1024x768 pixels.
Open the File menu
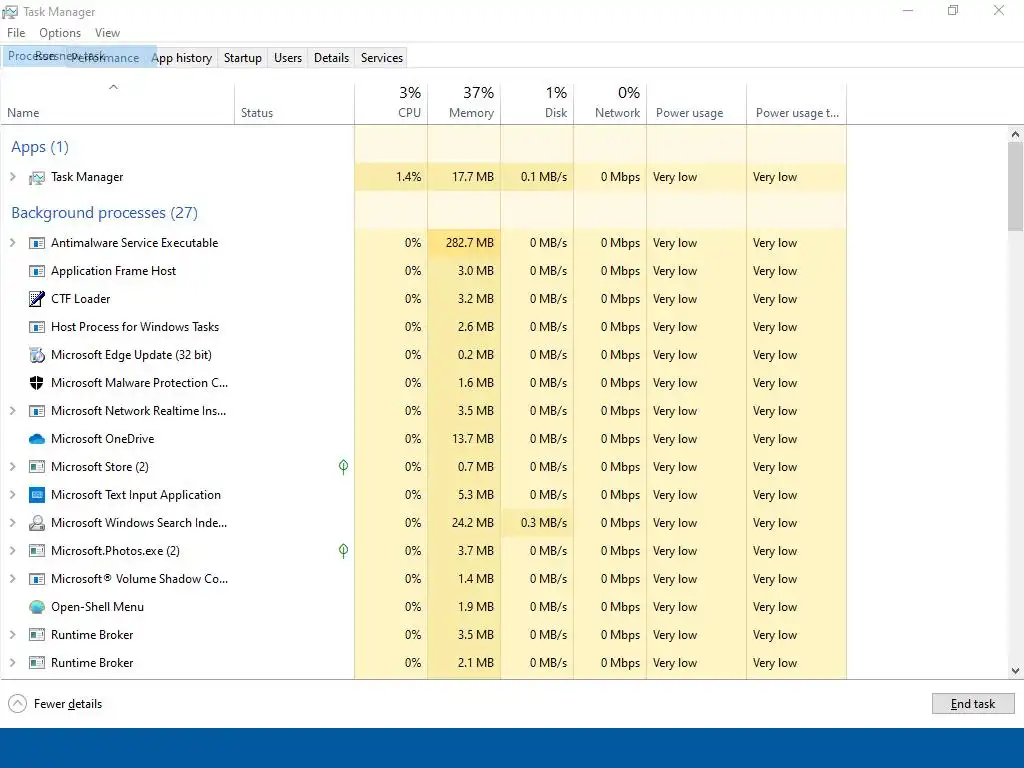click(x=16, y=33)
